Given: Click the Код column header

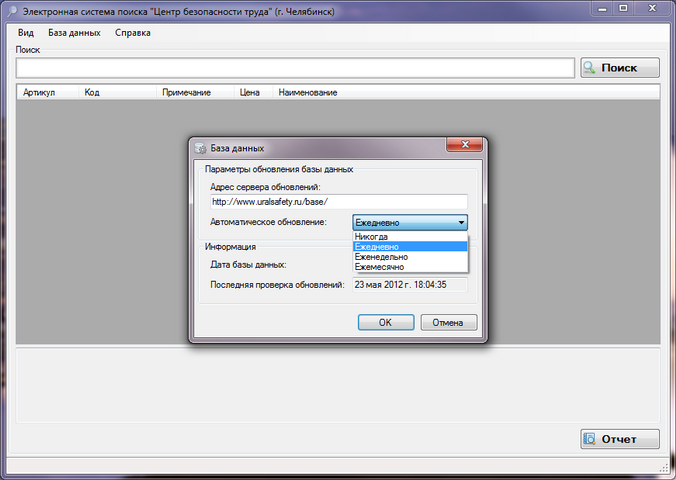Looking at the screenshot, I should click(x=92, y=92).
